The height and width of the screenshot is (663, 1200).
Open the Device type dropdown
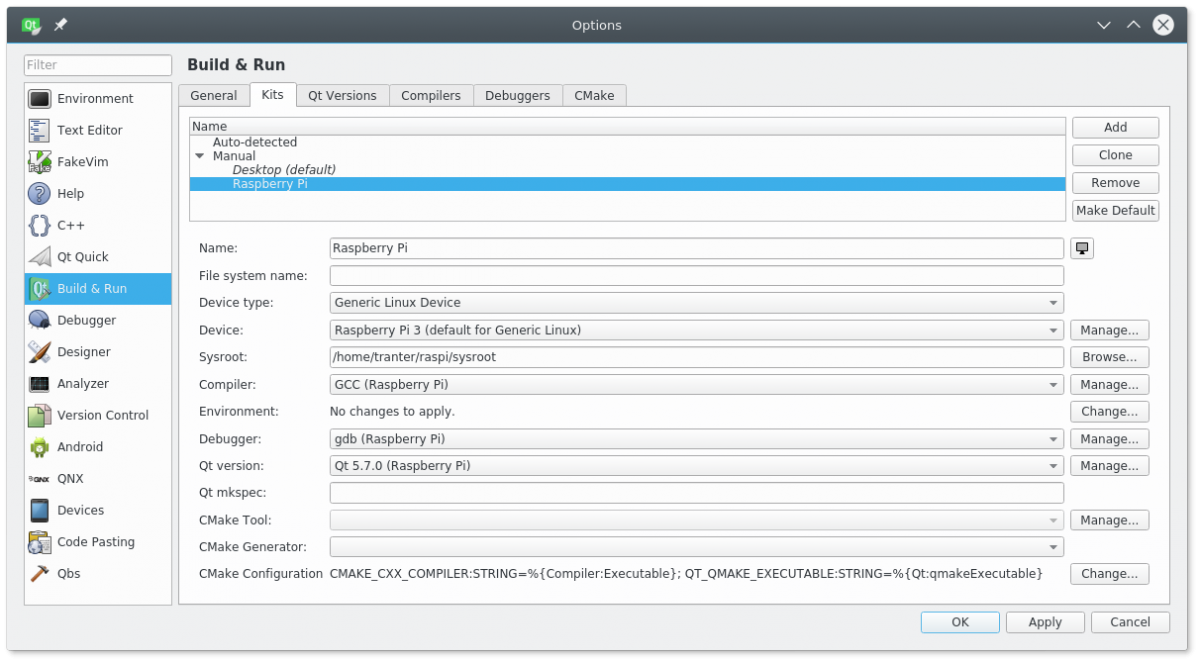pyautogui.click(x=696, y=303)
